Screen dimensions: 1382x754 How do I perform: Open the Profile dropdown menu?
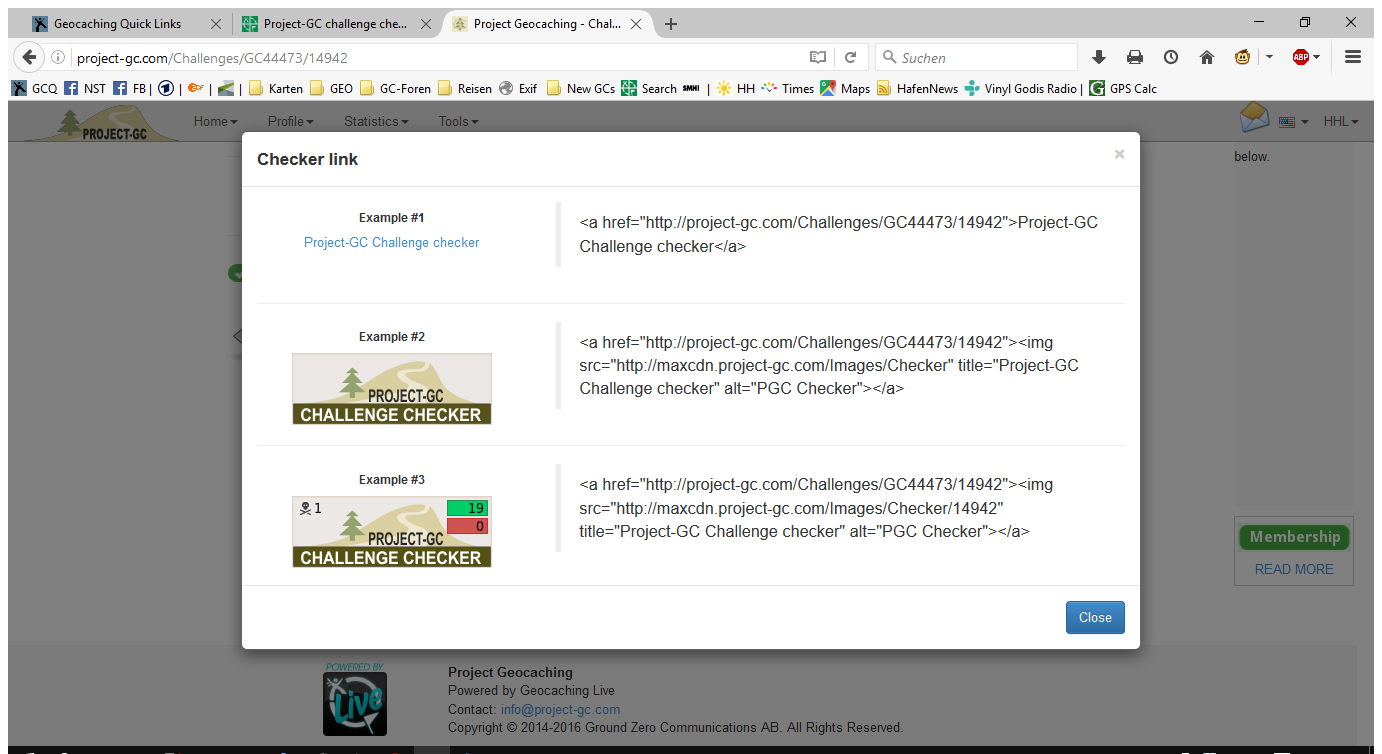[x=291, y=121]
